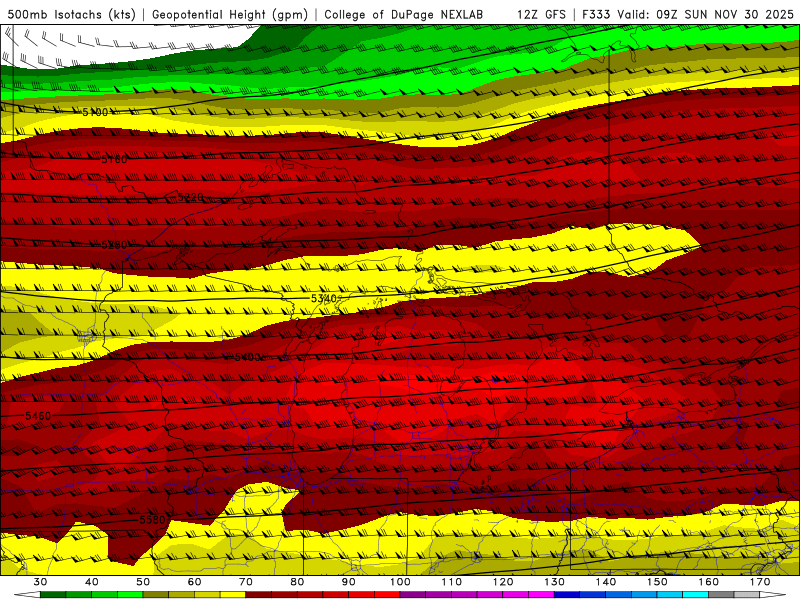Click the 110 value on the color scale

click(x=452, y=582)
